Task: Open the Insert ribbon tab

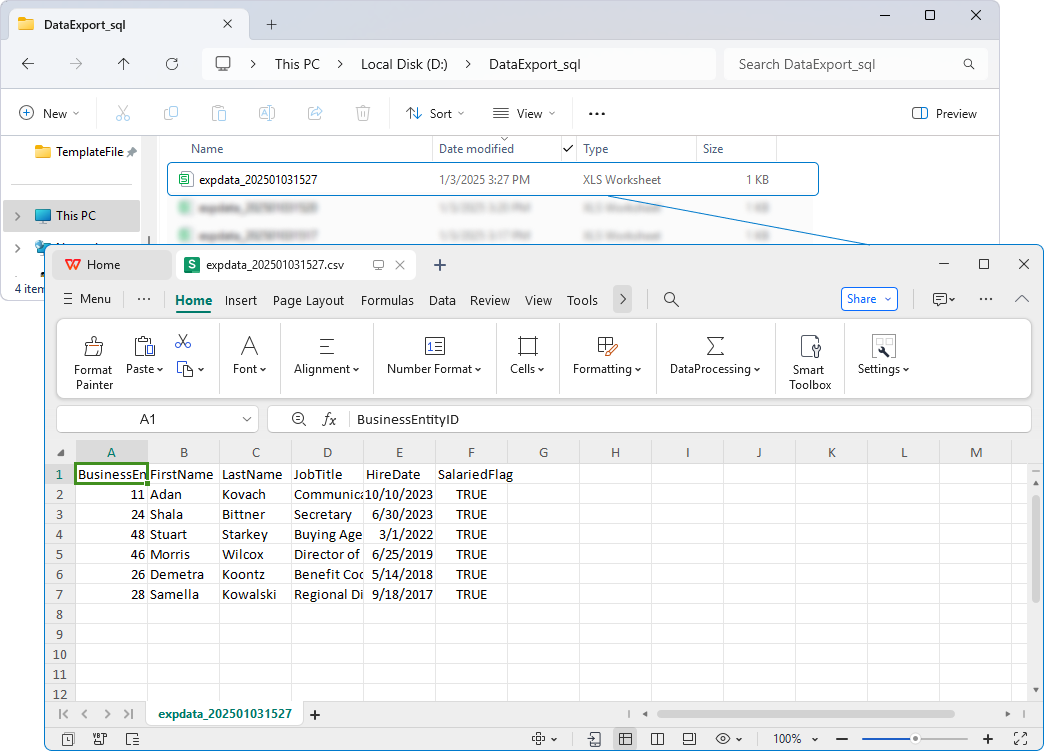Action: coord(241,300)
